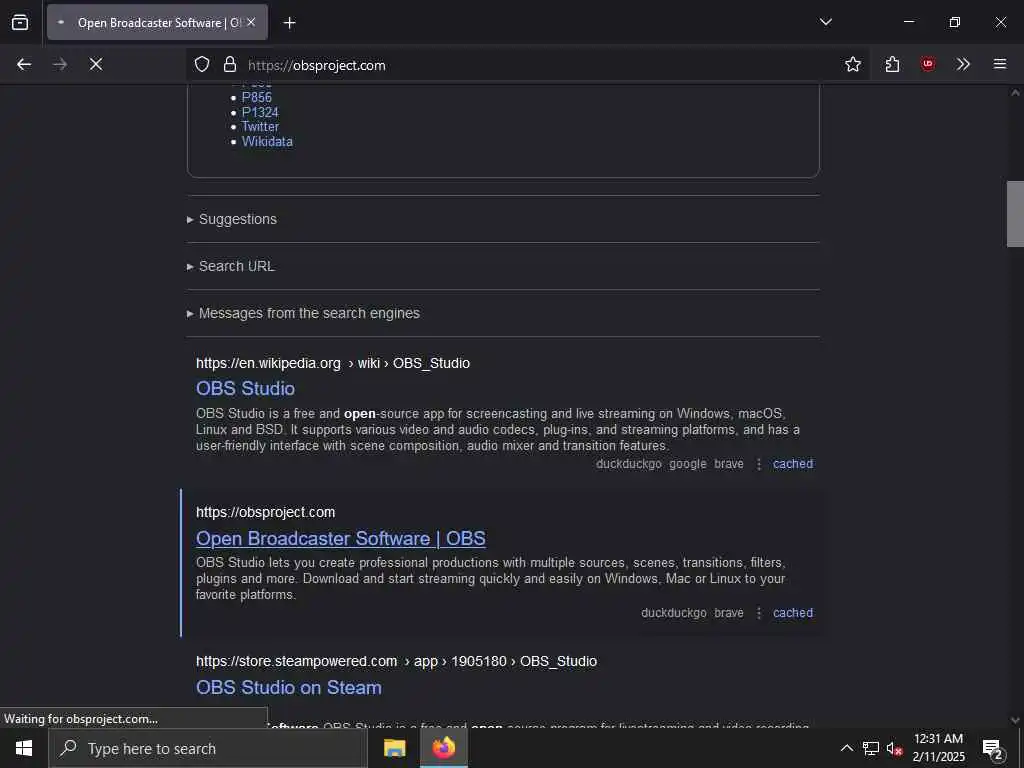This screenshot has width=1024, height=768.
Task: Open OBS Studio on Steam result
Action: pos(289,688)
